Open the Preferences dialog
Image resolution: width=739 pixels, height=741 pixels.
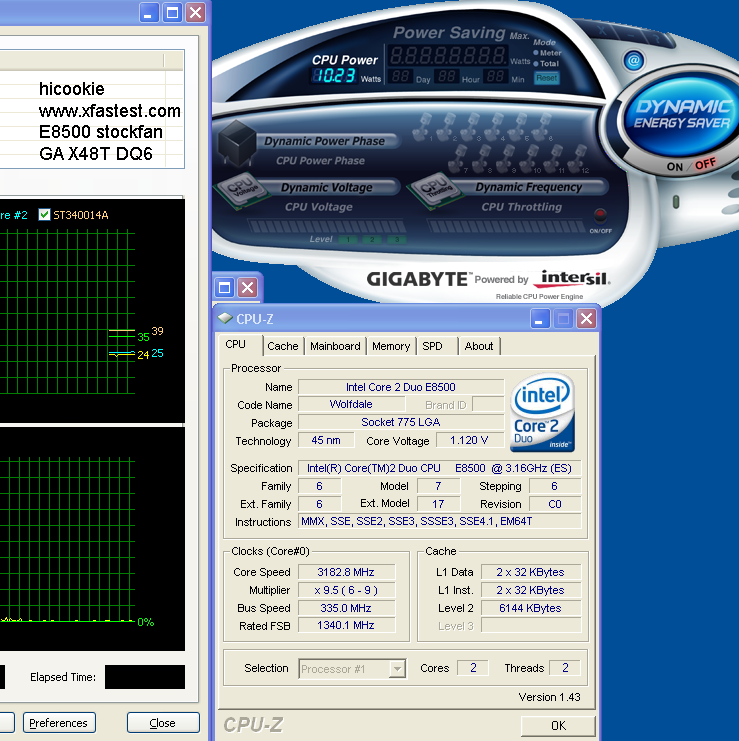tap(58, 723)
